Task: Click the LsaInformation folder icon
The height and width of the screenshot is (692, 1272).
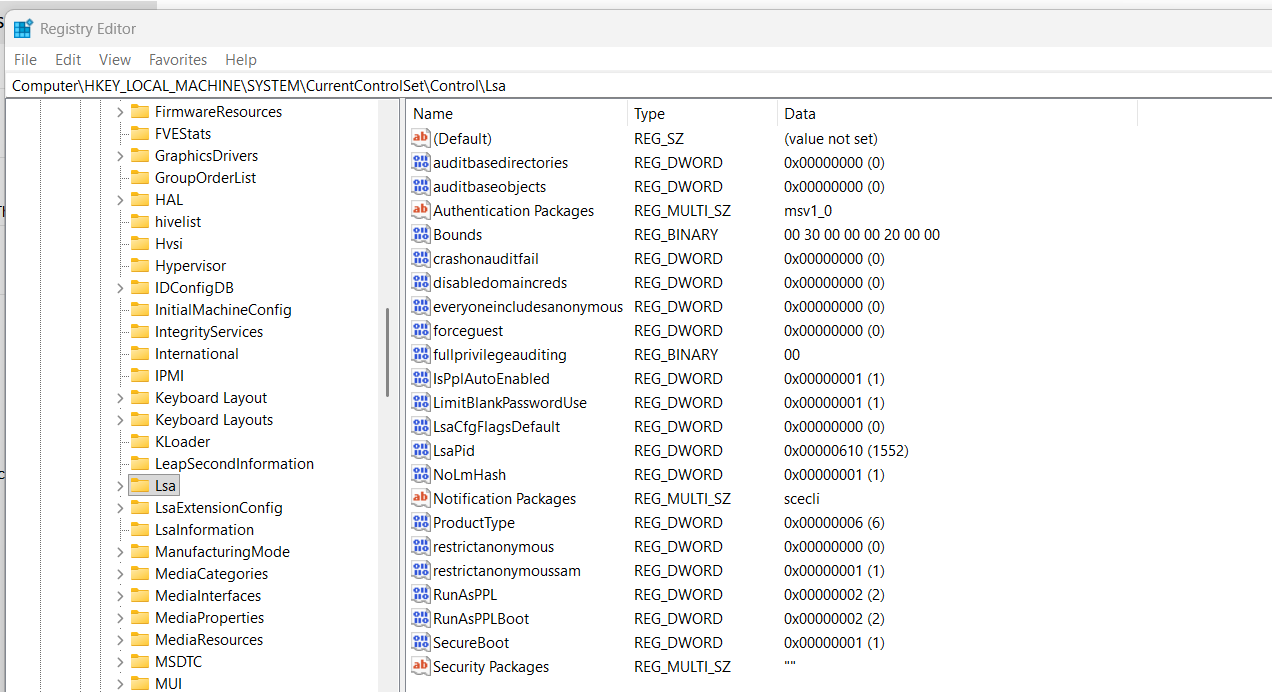Action: click(x=140, y=530)
